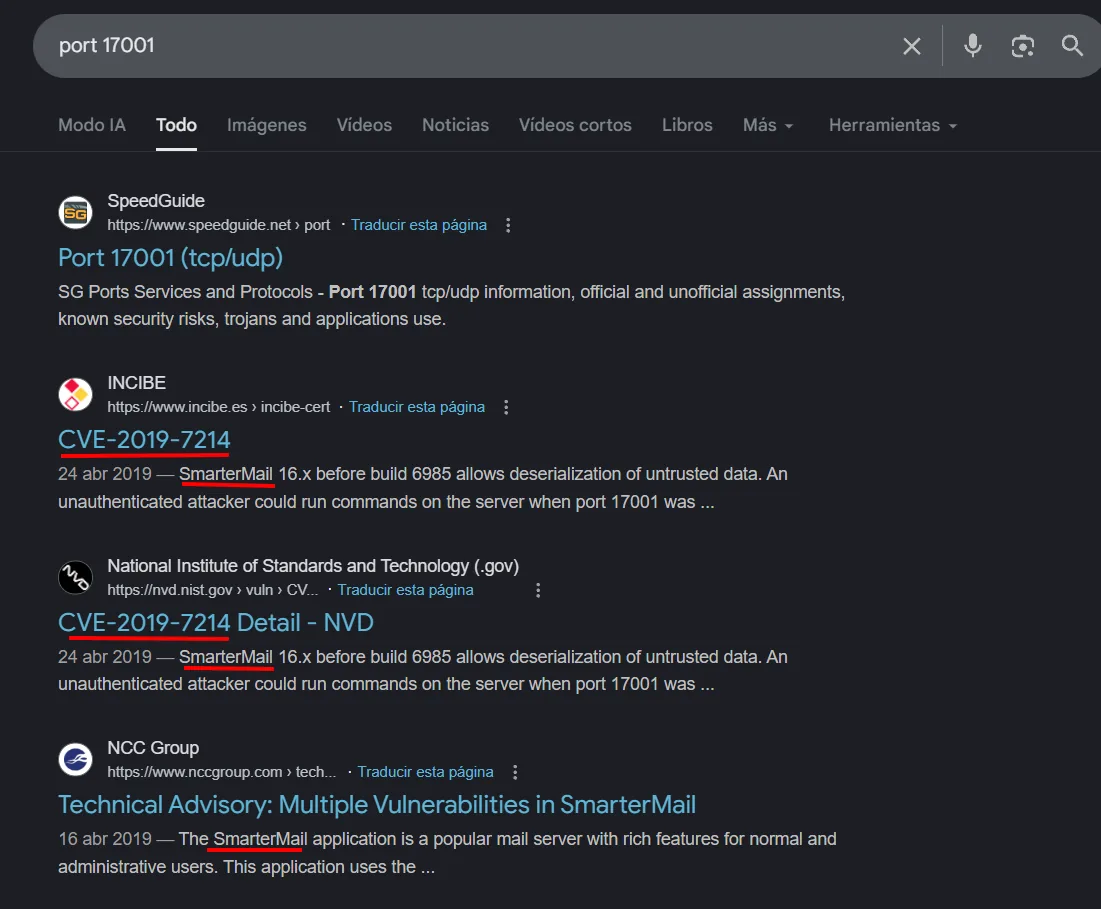Screen dimensions: 1101x909
Task: Expand the Más dropdown
Action: (768, 125)
